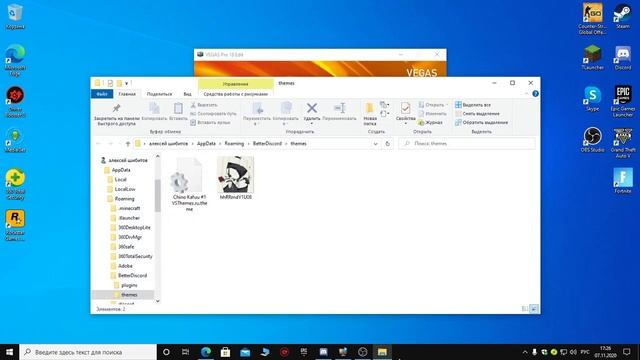
Task: Open Rockstar Games Launcher desktop icon
Action: click(15, 225)
